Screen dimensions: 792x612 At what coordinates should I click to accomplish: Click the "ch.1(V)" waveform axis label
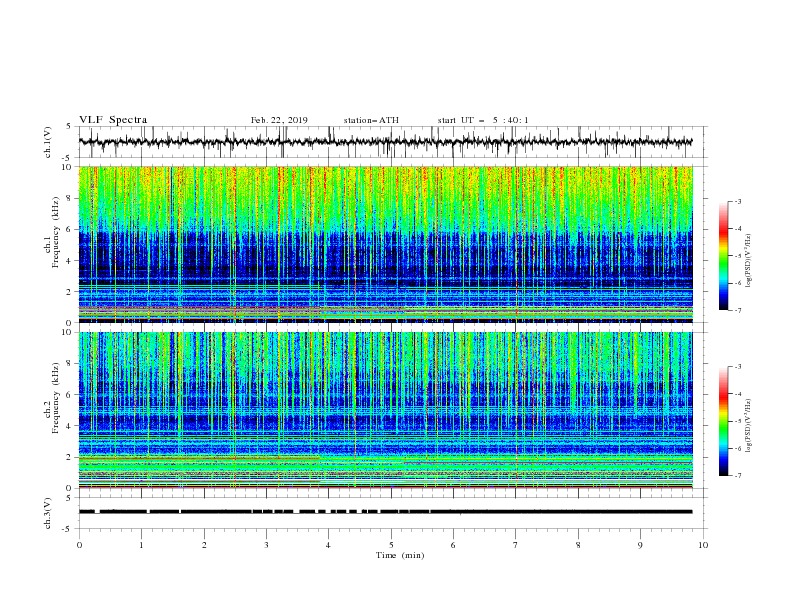[x=48, y=142]
